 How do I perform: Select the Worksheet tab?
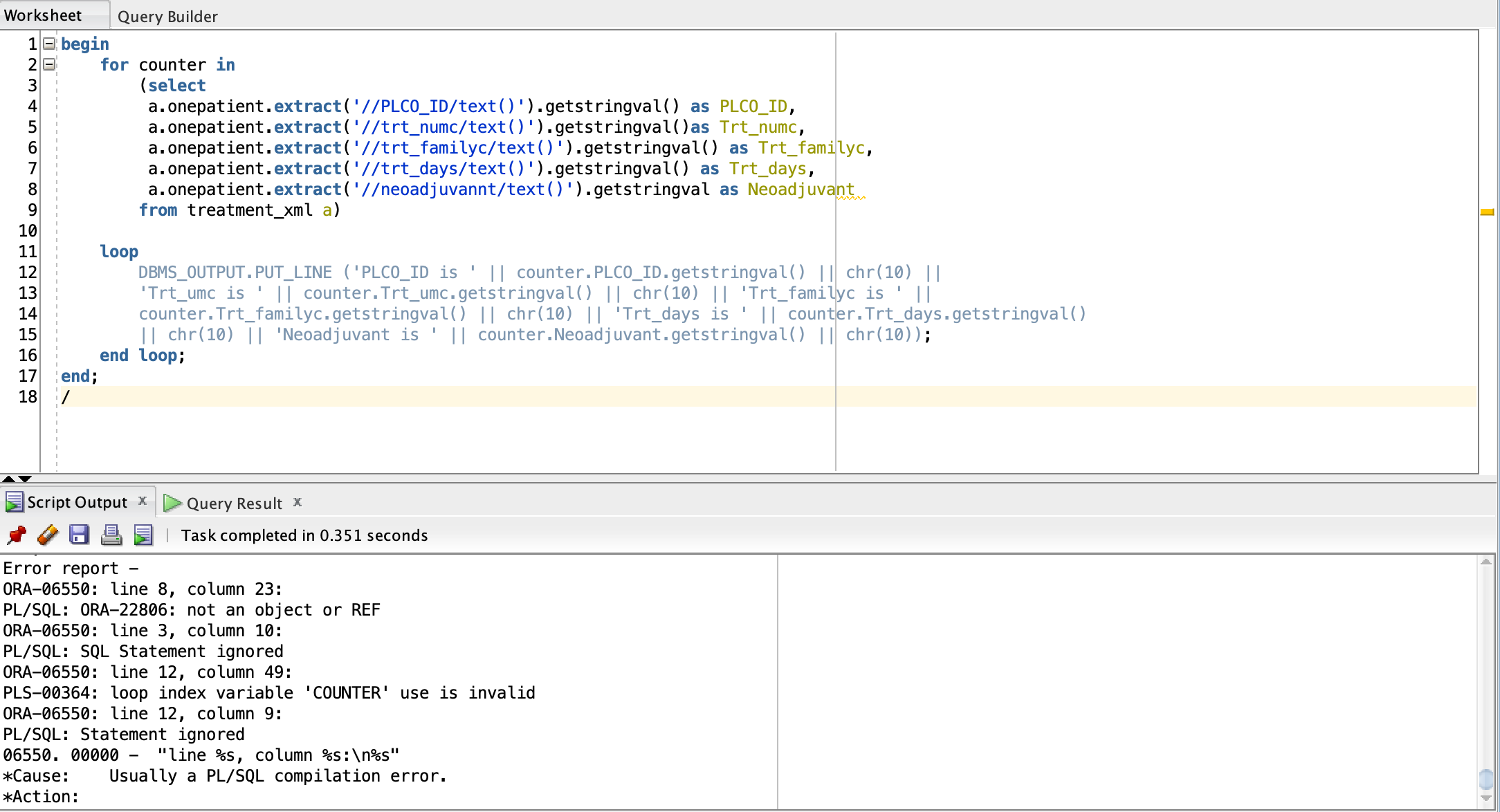pyautogui.click(x=43, y=15)
